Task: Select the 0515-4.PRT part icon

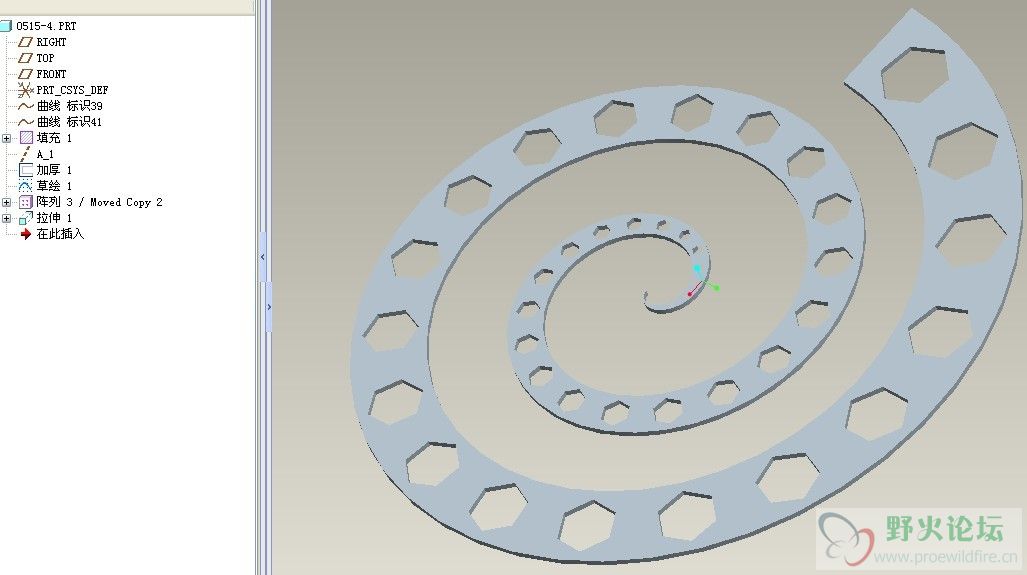Action: [6, 26]
